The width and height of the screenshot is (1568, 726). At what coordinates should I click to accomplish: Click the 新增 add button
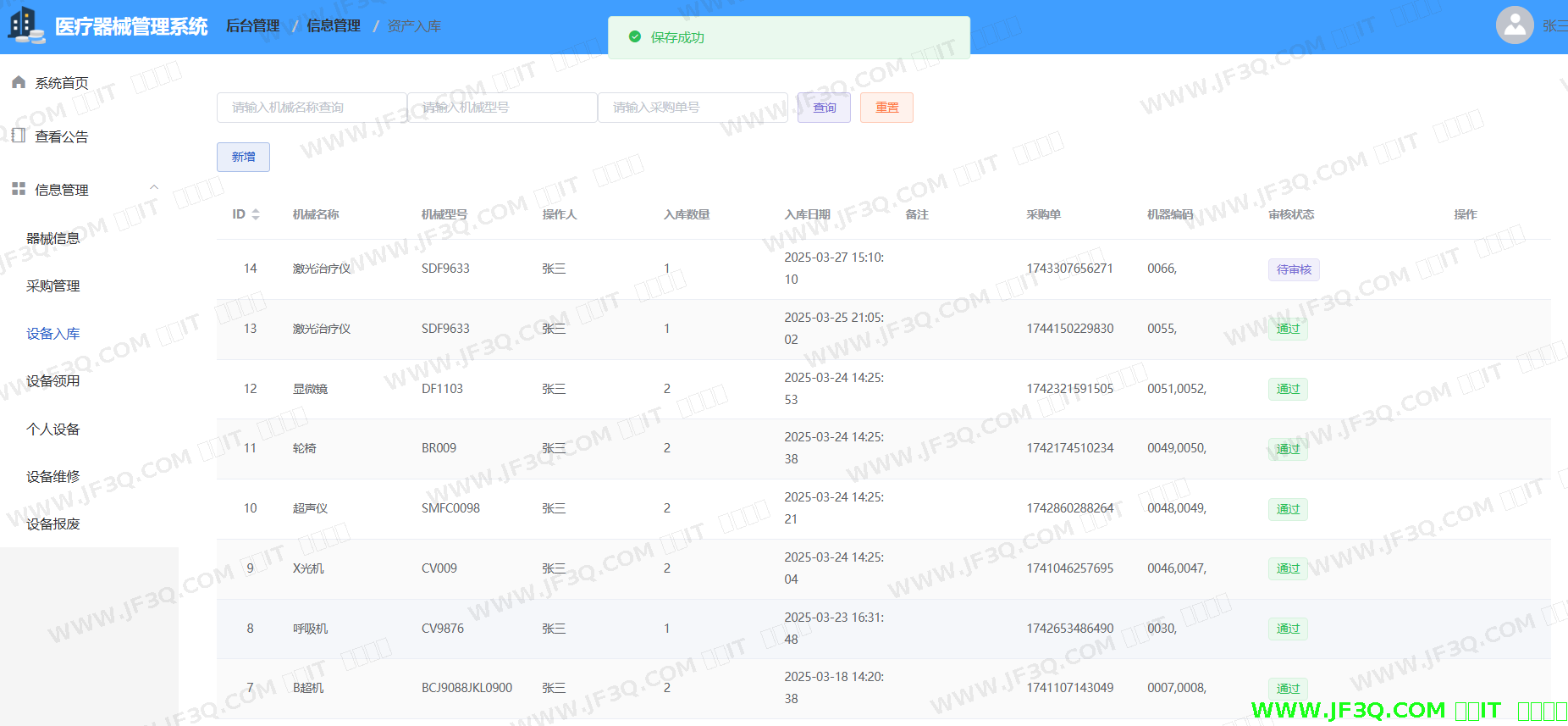[x=243, y=157]
